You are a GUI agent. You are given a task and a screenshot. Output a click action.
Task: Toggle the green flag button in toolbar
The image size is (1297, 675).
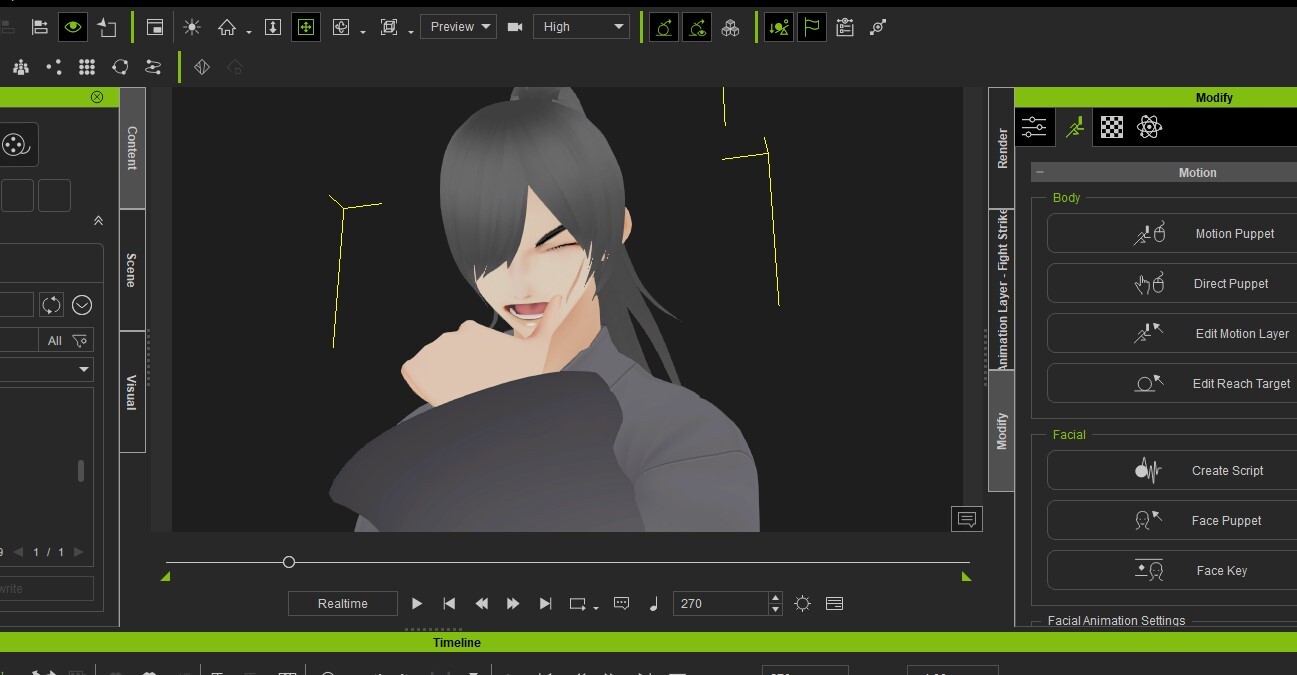[812, 27]
